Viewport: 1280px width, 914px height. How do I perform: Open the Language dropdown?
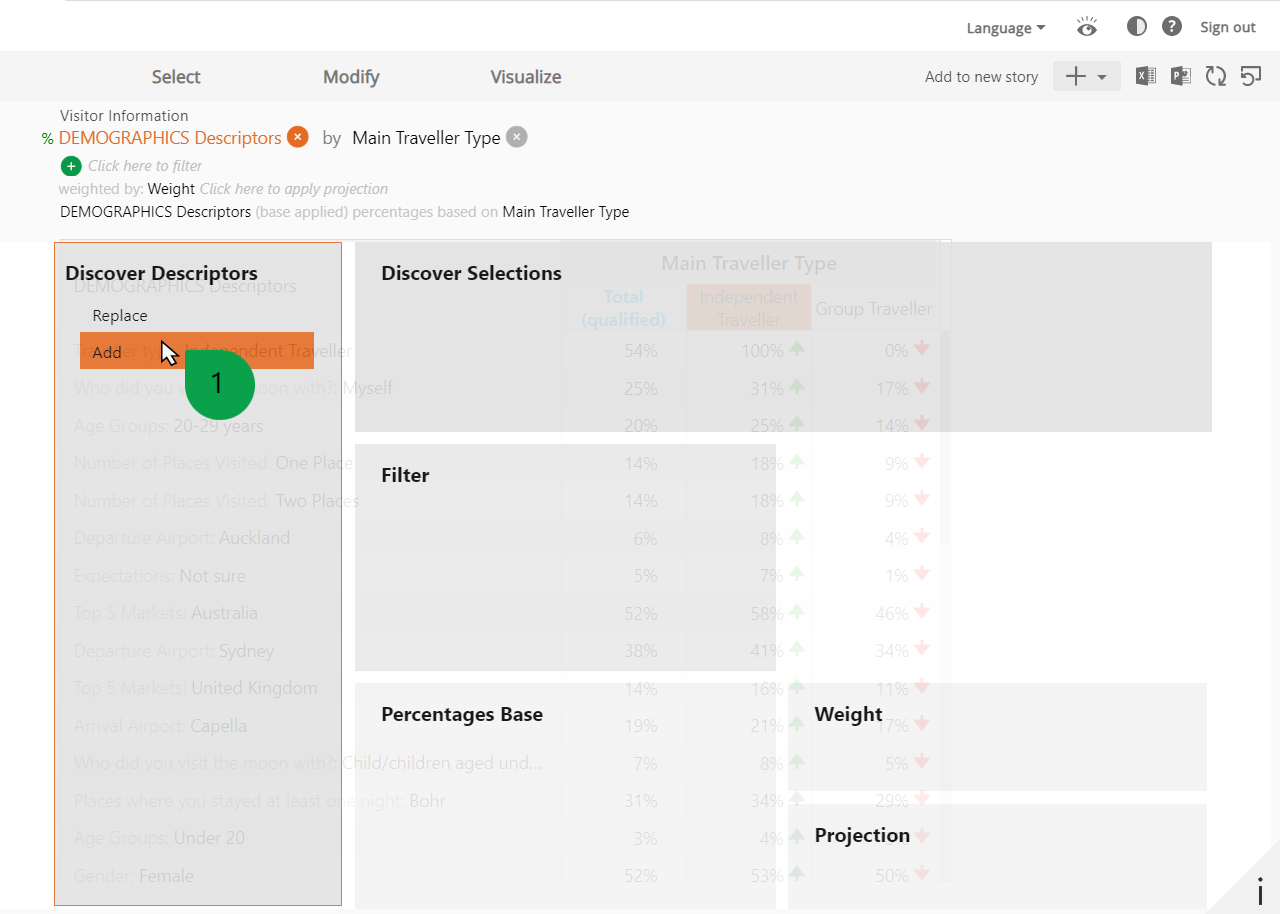[x=1005, y=28]
